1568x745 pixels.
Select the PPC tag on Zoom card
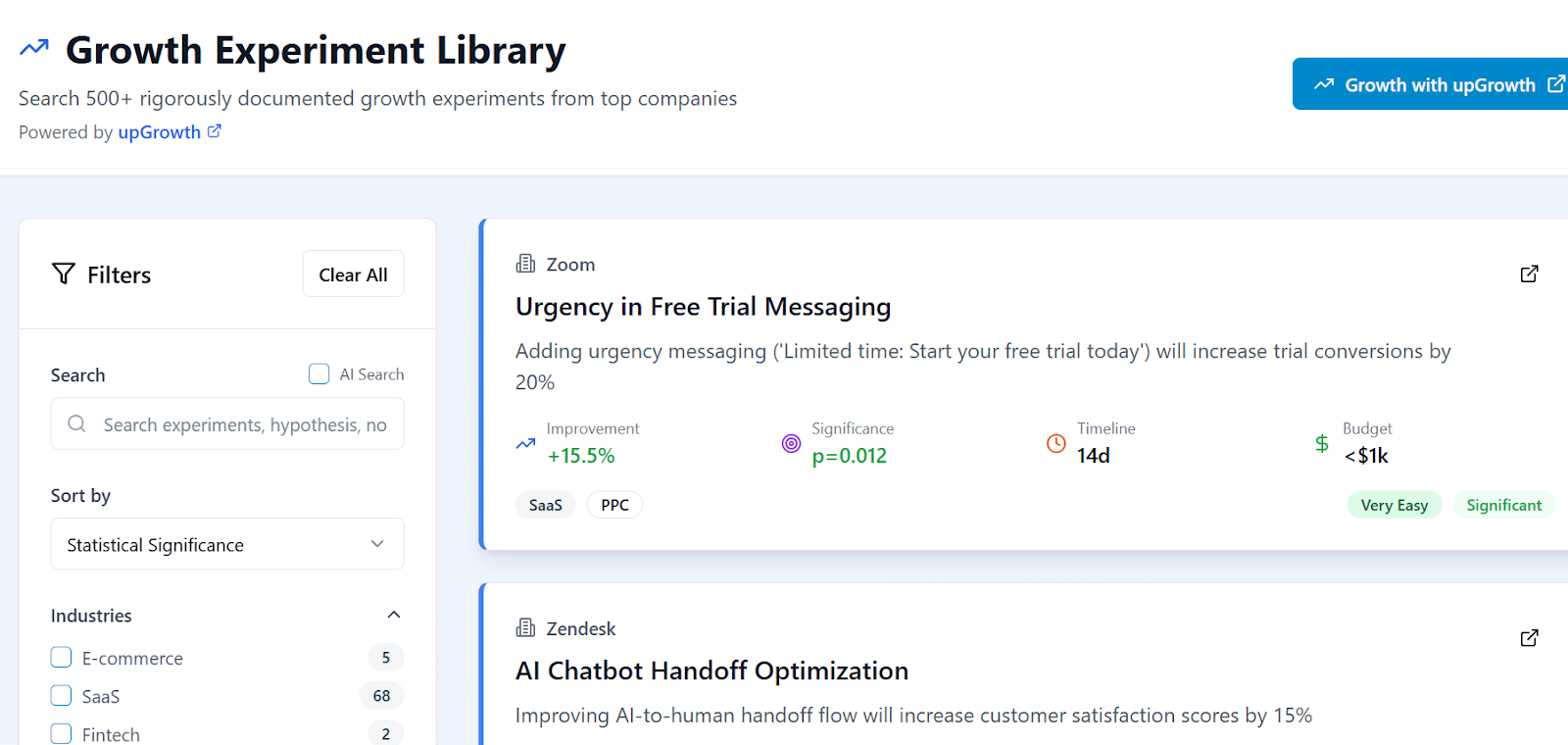pyautogui.click(x=614, y=505)
